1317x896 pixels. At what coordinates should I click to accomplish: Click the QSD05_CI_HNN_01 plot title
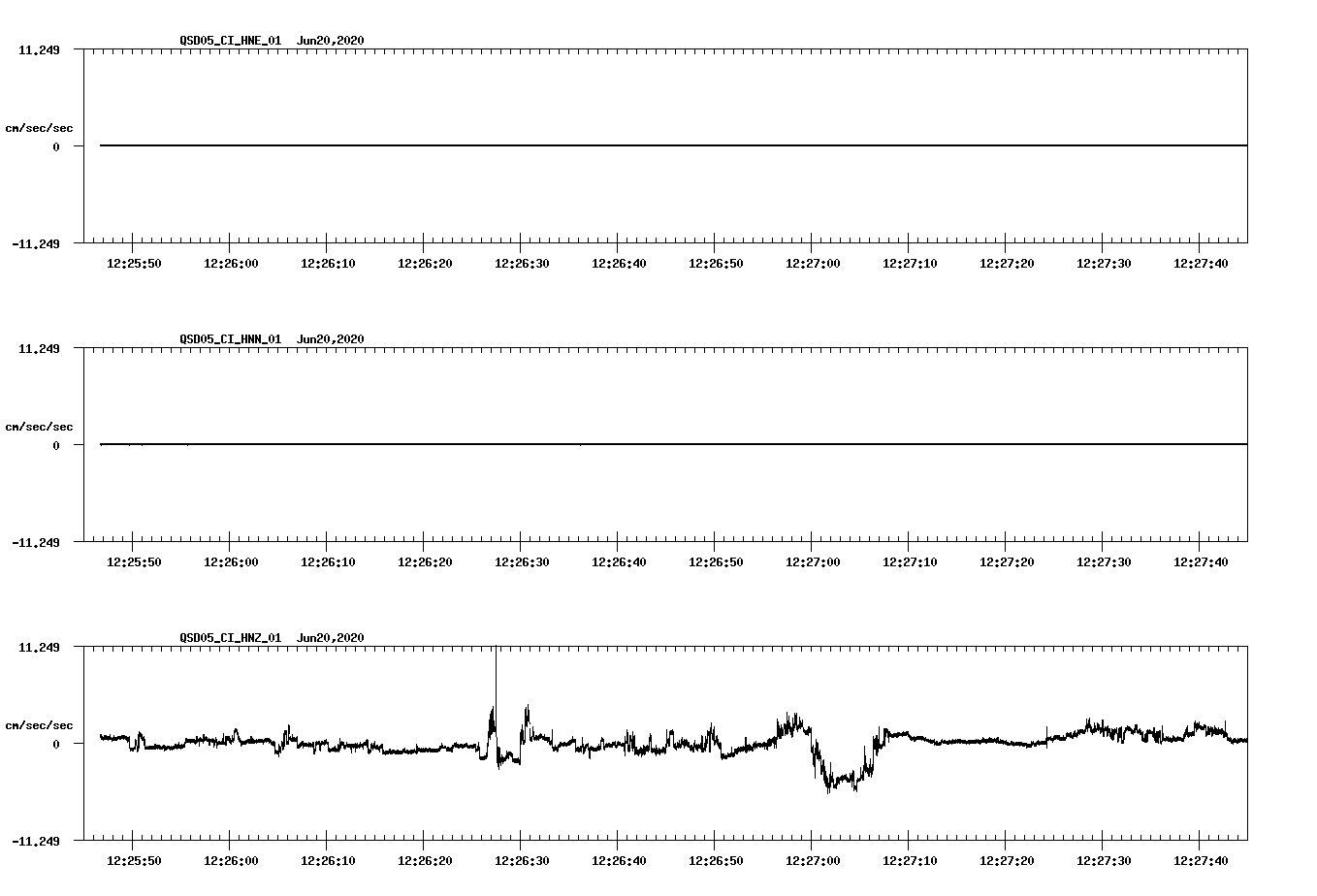click(x=272, y=339)
